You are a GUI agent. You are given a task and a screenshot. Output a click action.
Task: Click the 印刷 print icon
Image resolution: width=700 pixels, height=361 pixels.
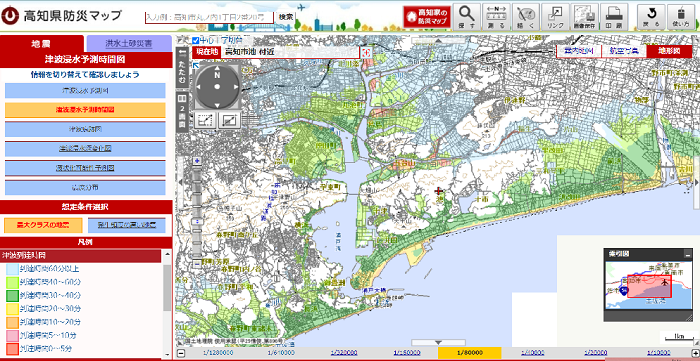tap(614, 17)
